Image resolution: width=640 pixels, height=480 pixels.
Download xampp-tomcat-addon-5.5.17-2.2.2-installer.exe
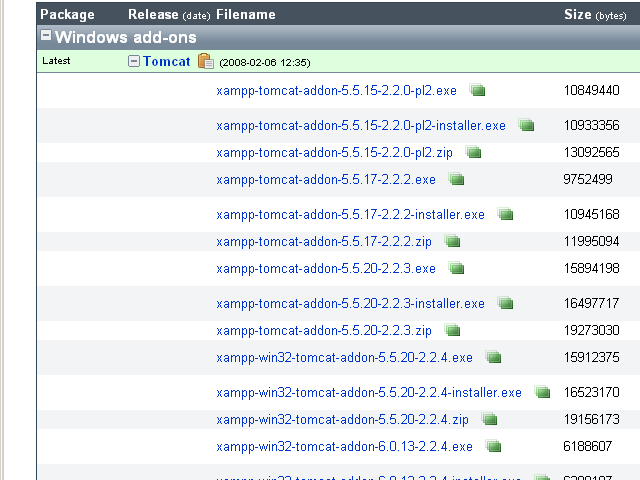pyautogui.click(x=350, y=215)
